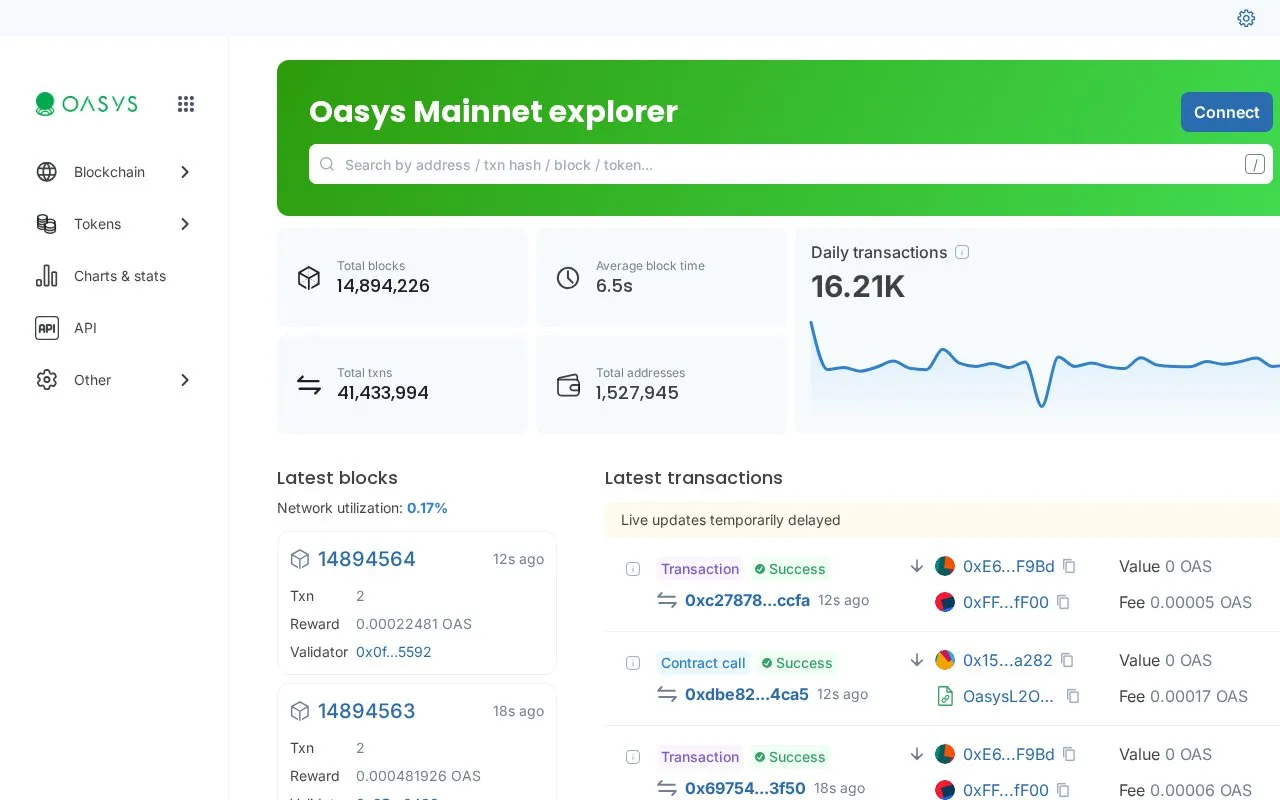1280x800 pixels.
Task: Open block 14894564
Action: [367, 559]
